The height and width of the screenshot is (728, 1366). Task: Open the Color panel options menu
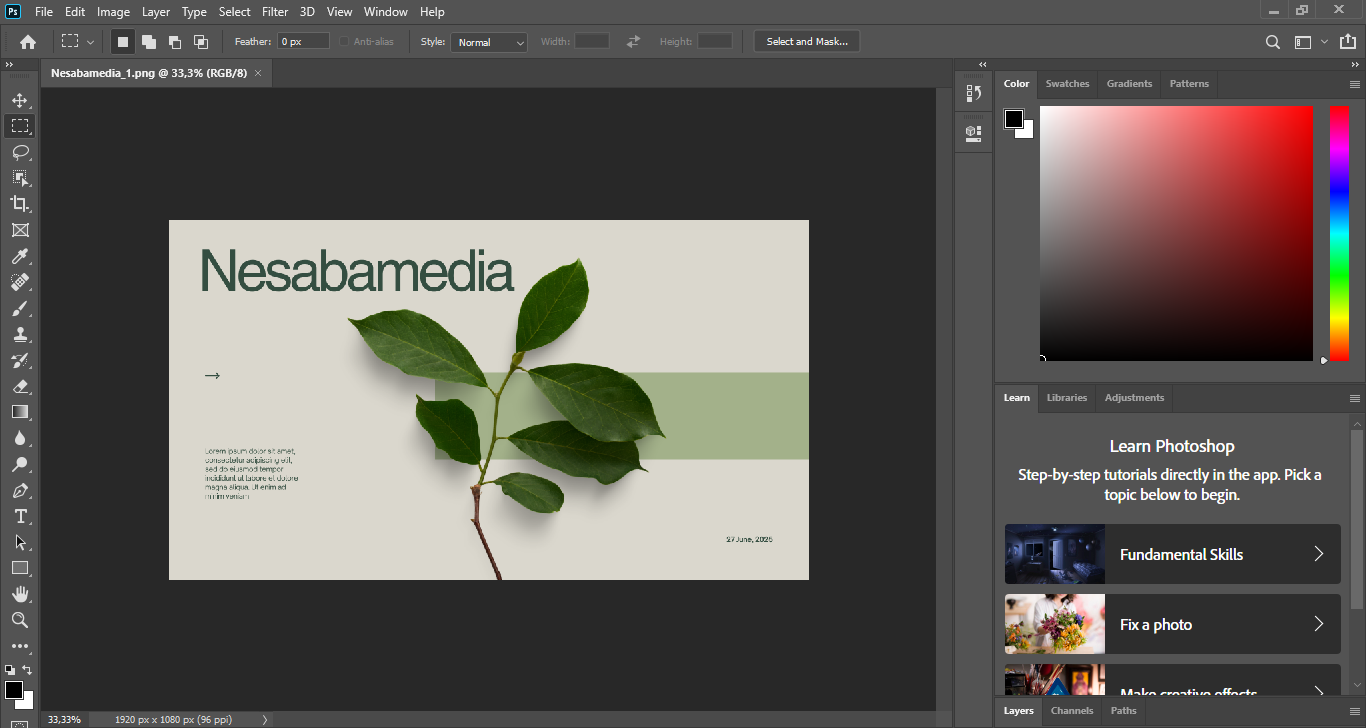click(1355, 84)
